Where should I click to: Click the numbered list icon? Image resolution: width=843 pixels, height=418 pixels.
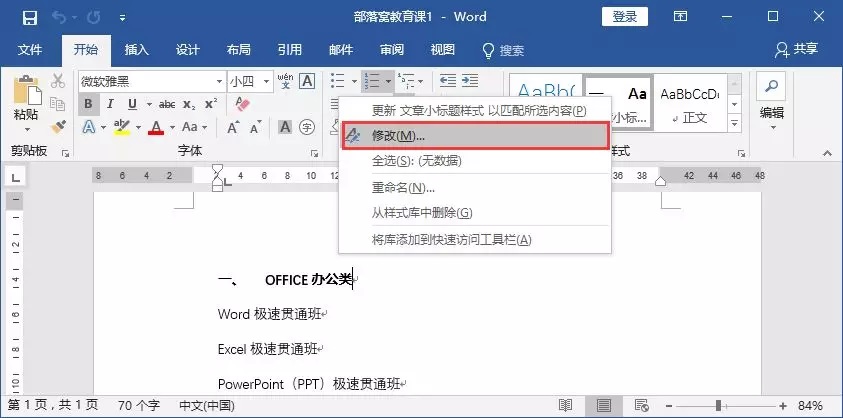(x=372, y=81)
